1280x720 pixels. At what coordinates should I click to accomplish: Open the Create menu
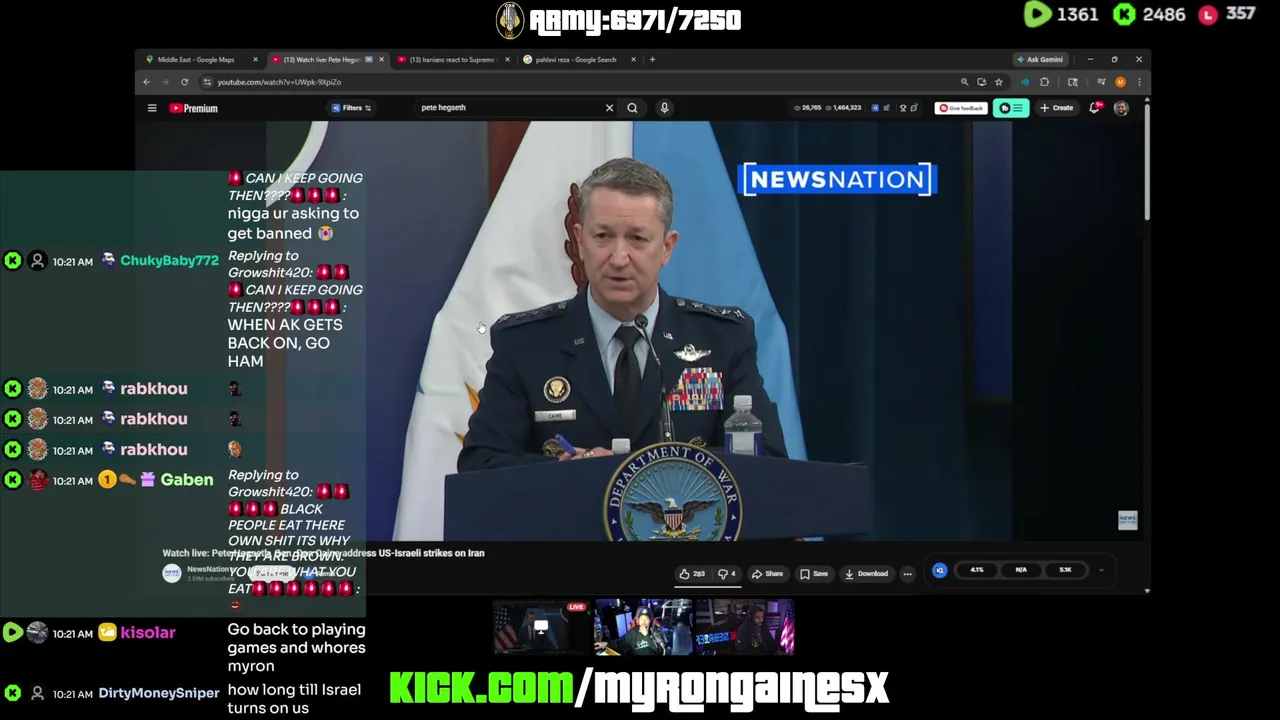point(1056,108)
